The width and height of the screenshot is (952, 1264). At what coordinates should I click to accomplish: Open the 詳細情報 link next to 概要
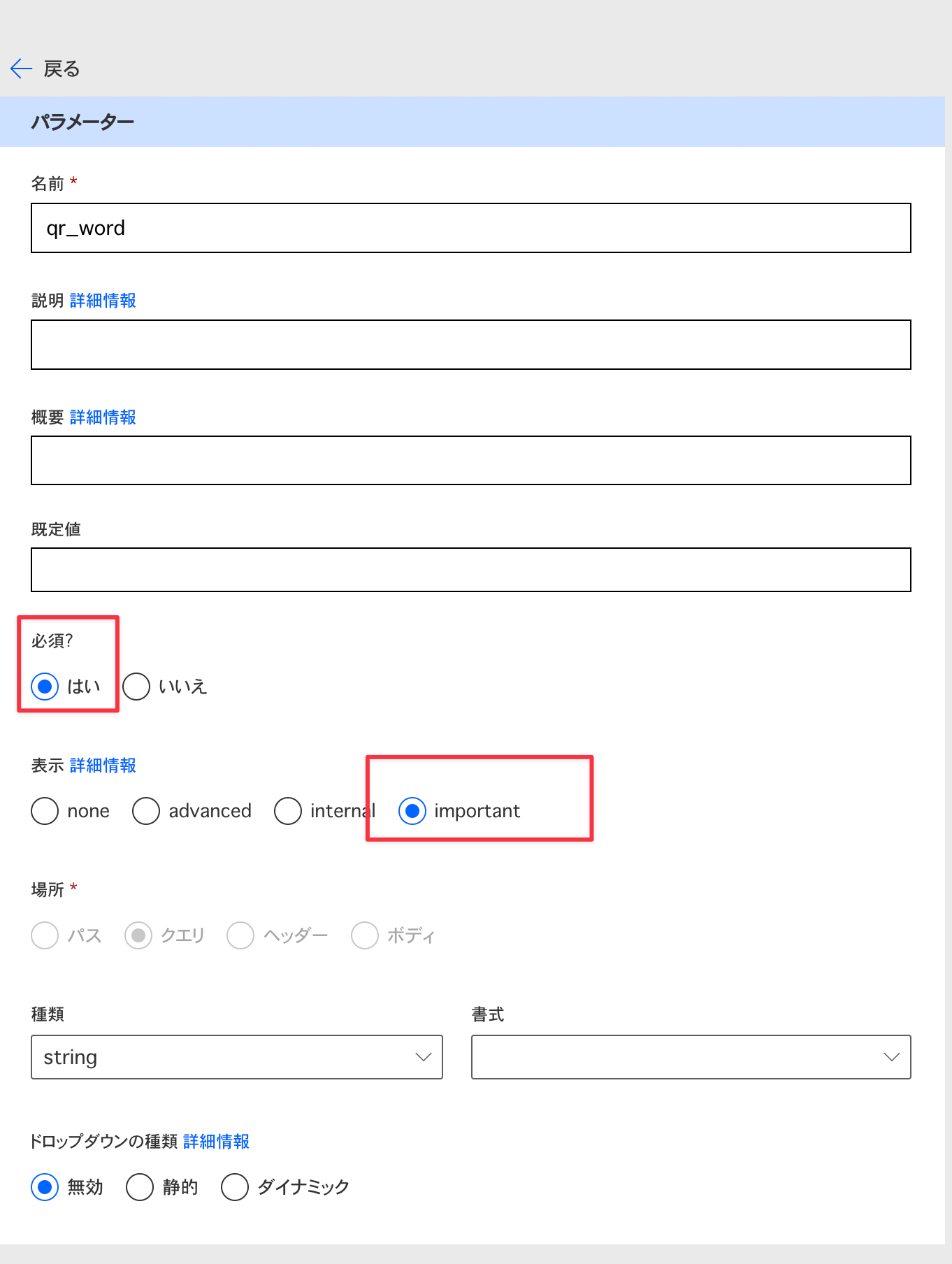103,417
